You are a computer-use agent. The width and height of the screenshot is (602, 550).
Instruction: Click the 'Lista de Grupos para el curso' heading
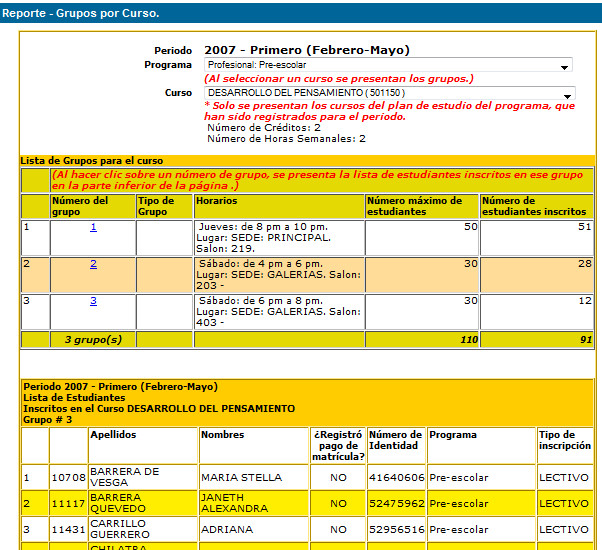click(x=92, y=161)
